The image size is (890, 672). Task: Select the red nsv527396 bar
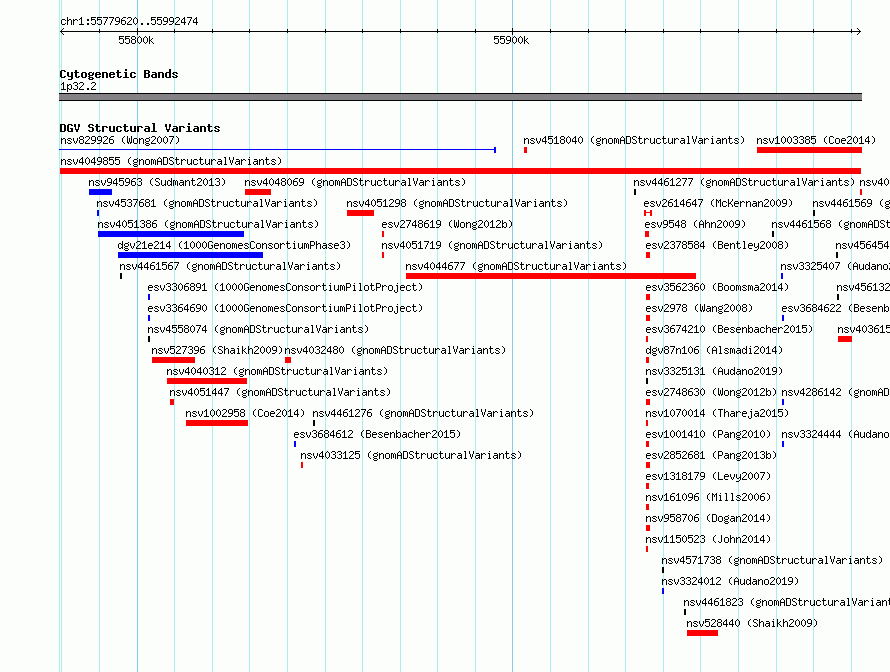coord(174,360)
